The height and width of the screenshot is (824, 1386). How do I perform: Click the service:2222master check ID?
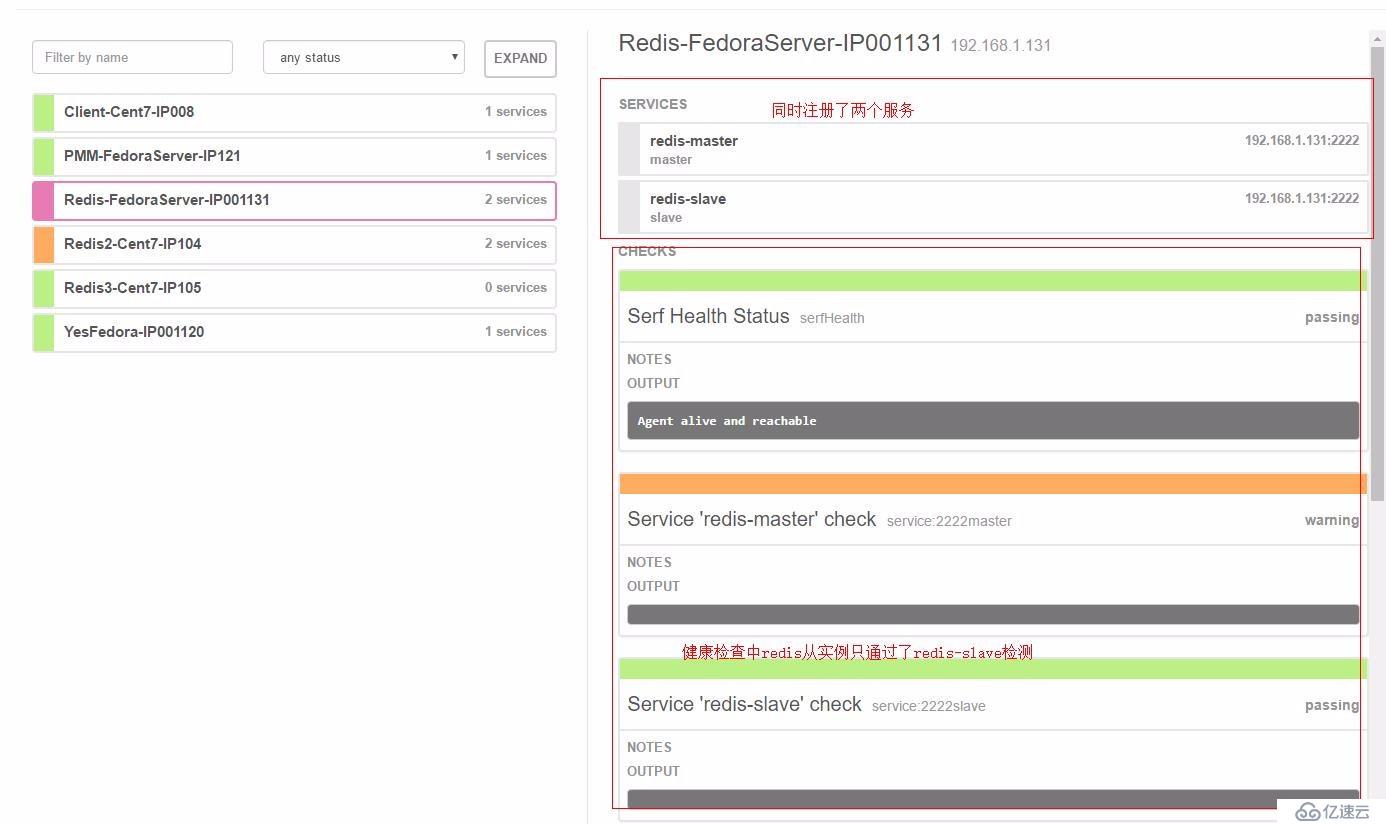949,521
